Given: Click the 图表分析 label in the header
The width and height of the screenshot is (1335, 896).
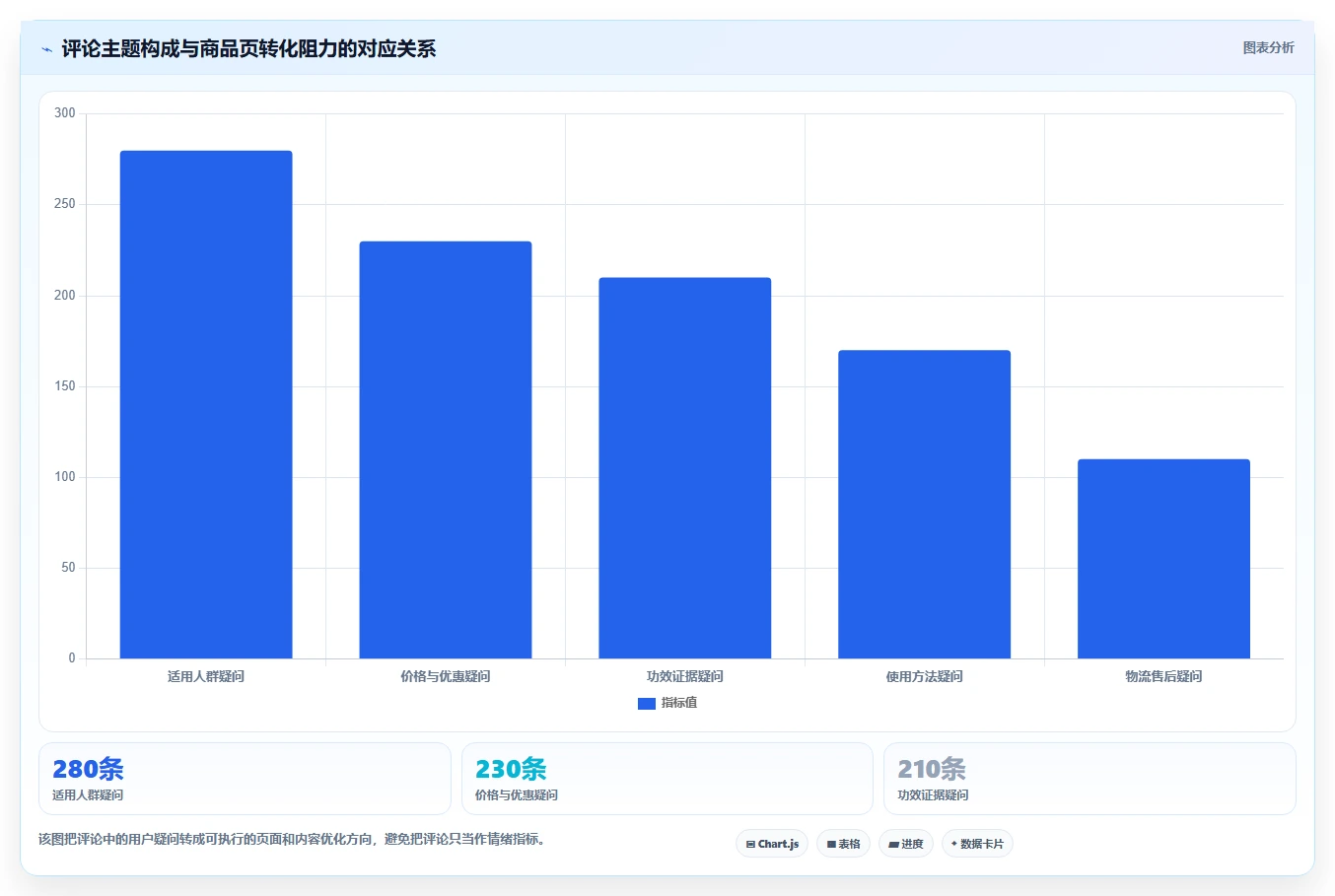Looking at the screenshot, I should [1268, 47].
